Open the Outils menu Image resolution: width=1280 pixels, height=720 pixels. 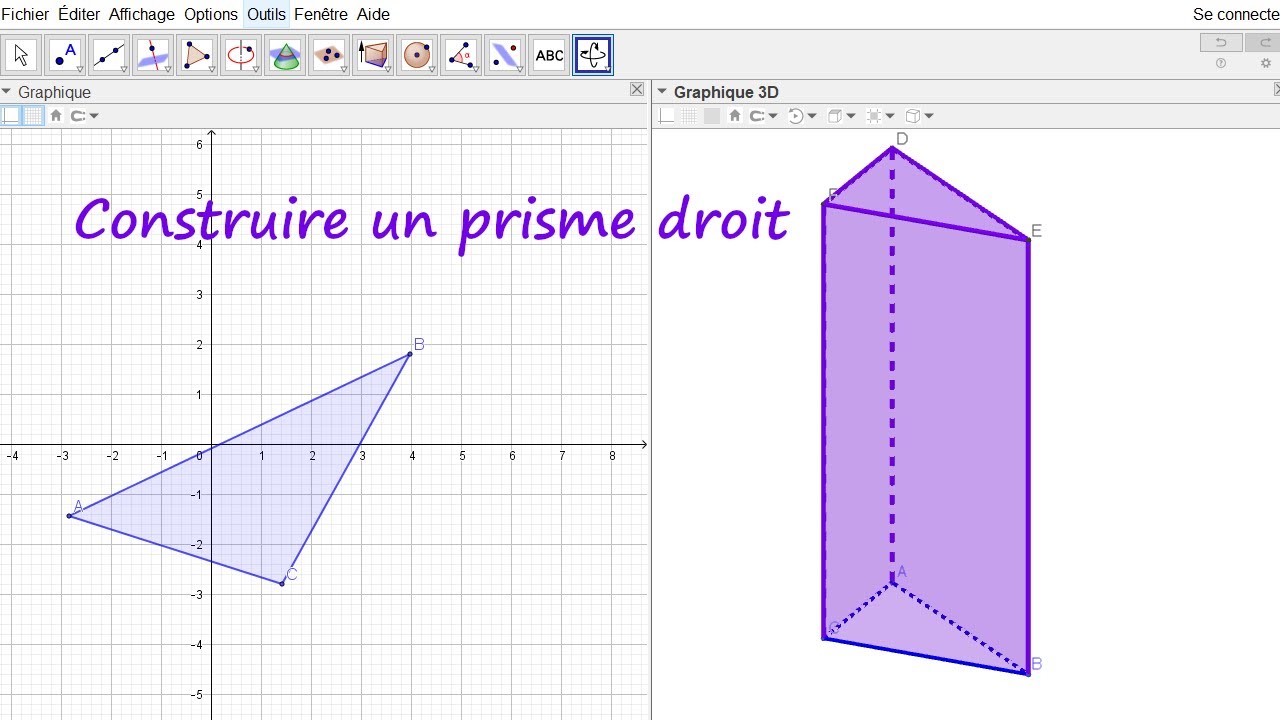pos(267,14)
